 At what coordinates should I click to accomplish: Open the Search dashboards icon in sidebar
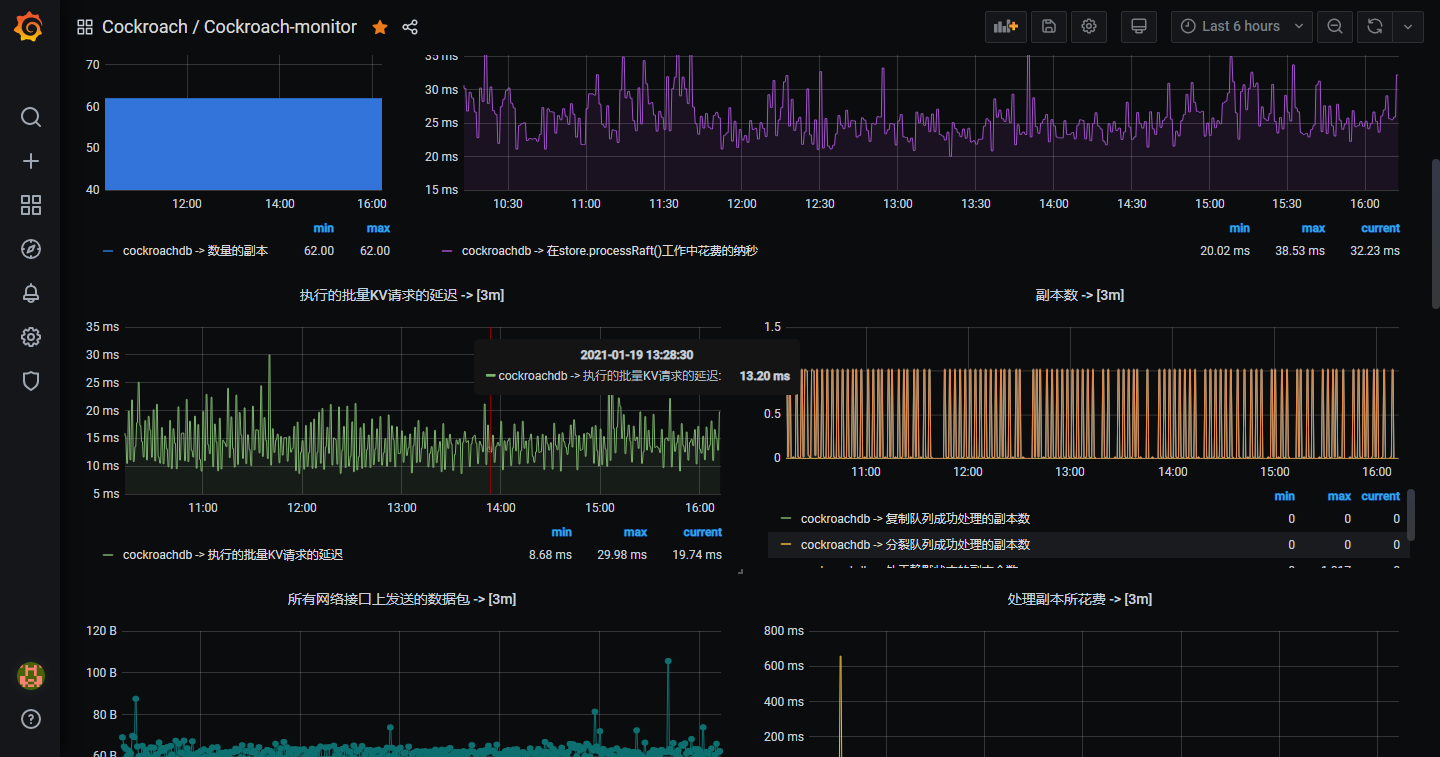coord(31,117)
